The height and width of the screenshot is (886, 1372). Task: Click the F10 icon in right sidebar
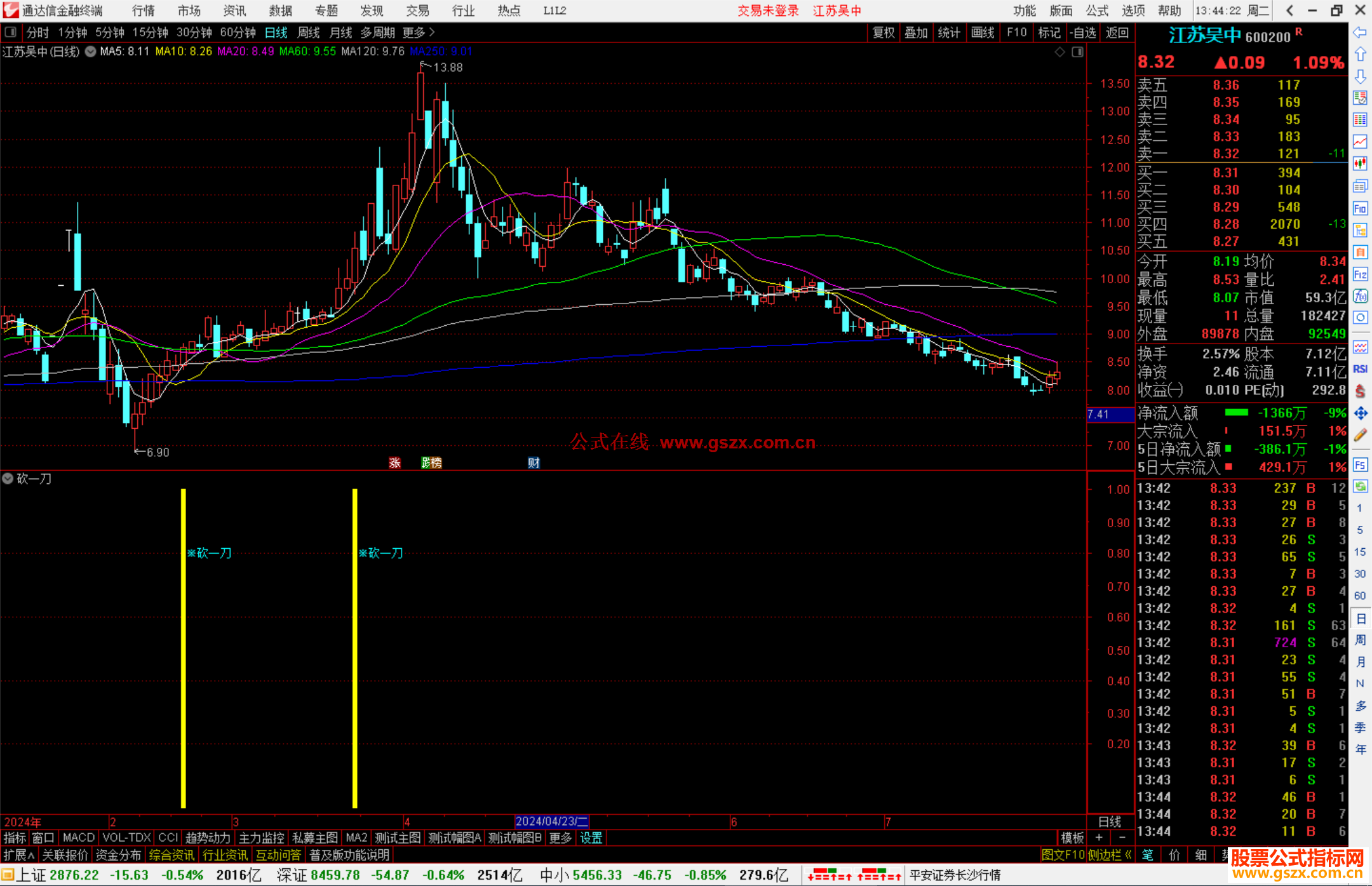click(x=1359, y=209)
